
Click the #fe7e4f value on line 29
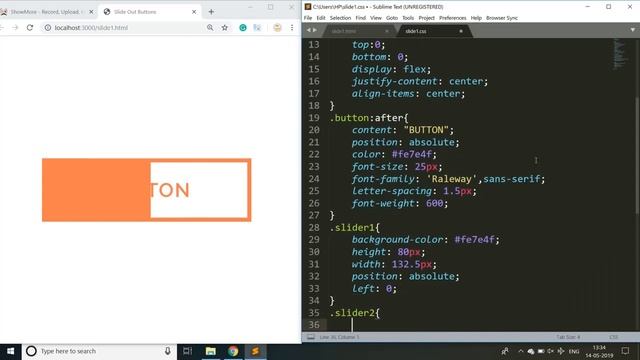pyautogui.click(x=474, y=240)
